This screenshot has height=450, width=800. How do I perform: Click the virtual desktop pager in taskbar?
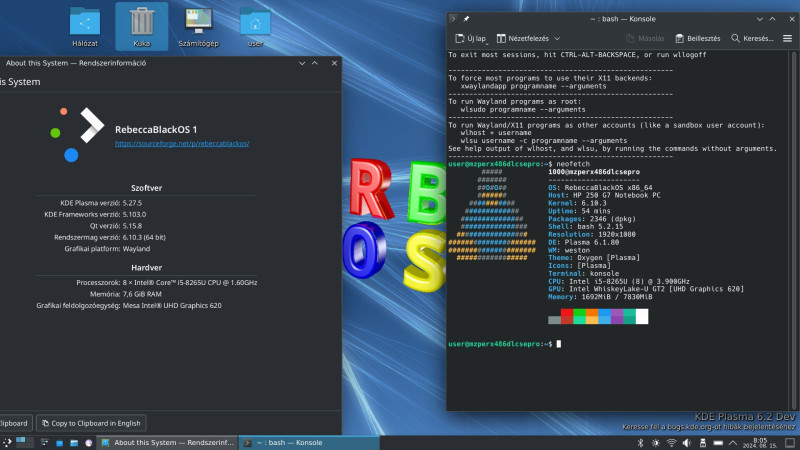[24, 442]
